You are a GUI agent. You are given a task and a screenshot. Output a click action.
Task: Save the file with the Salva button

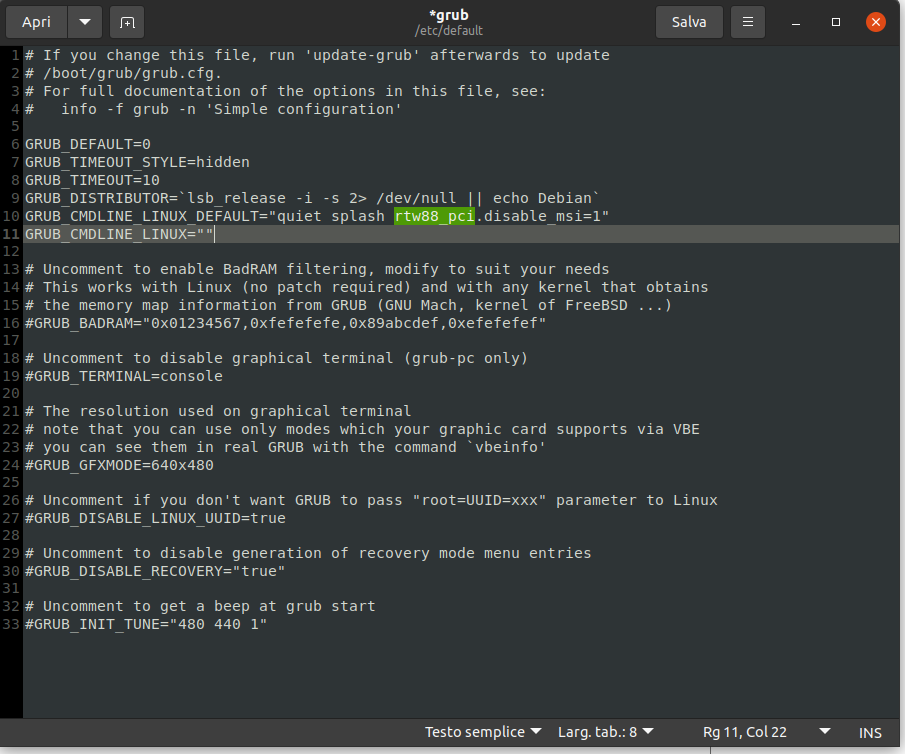pos(689,22)
